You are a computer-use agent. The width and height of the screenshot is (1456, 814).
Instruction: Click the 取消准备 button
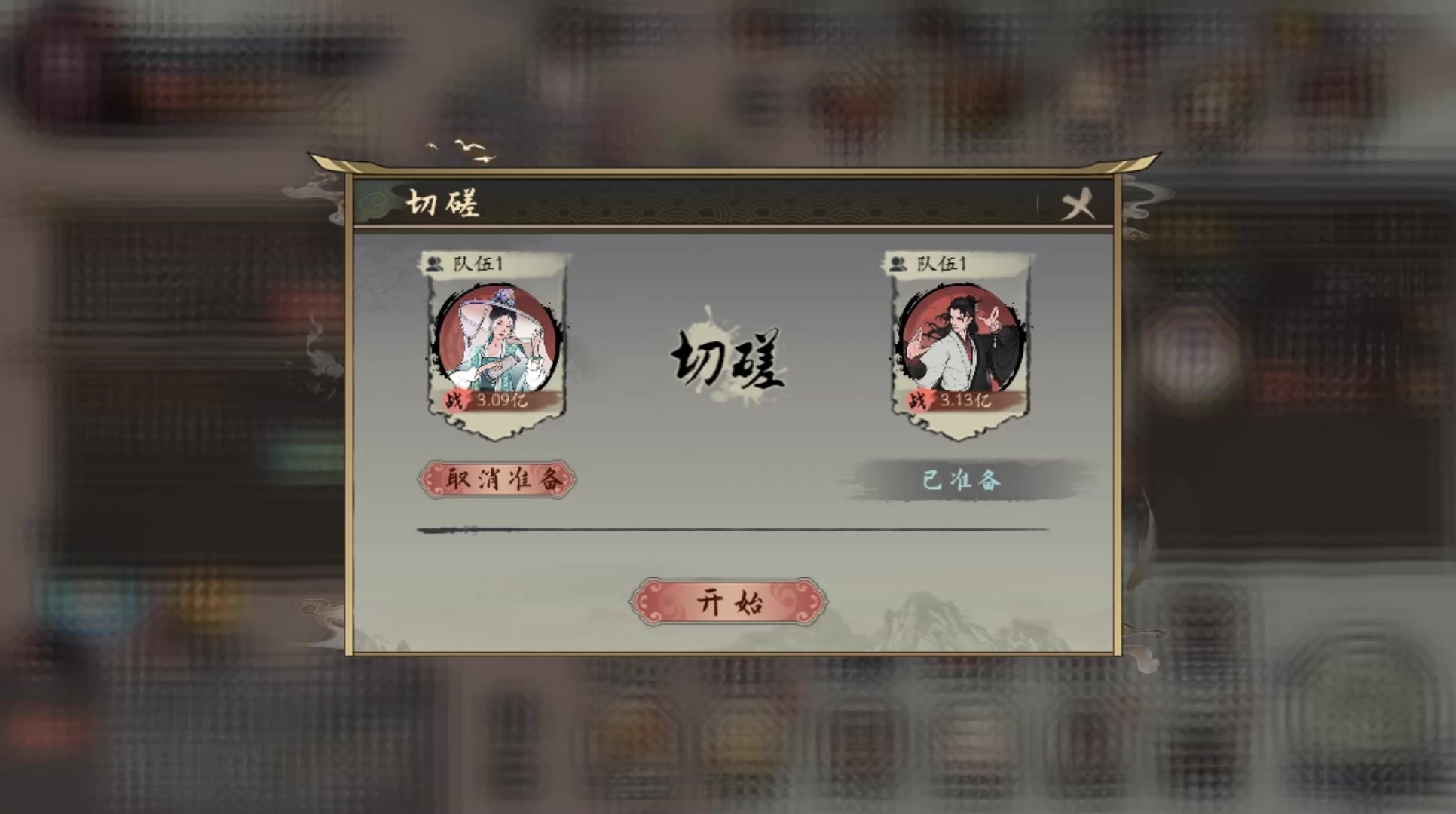[497, 479]
